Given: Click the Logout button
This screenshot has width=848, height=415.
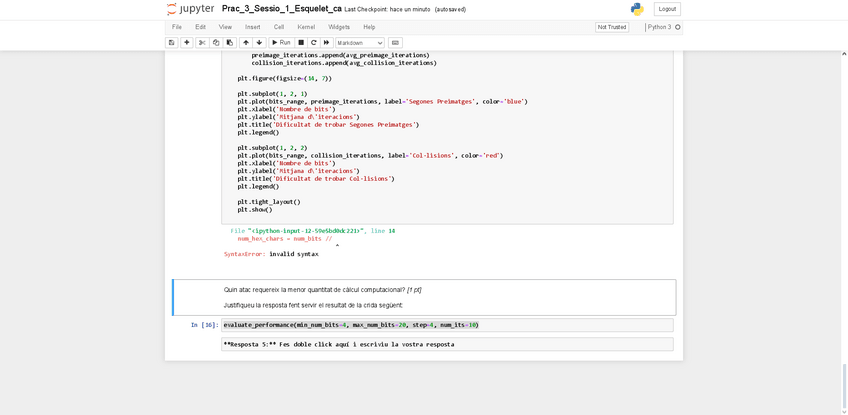Looking at the screenshot, I should coord(667,9).
